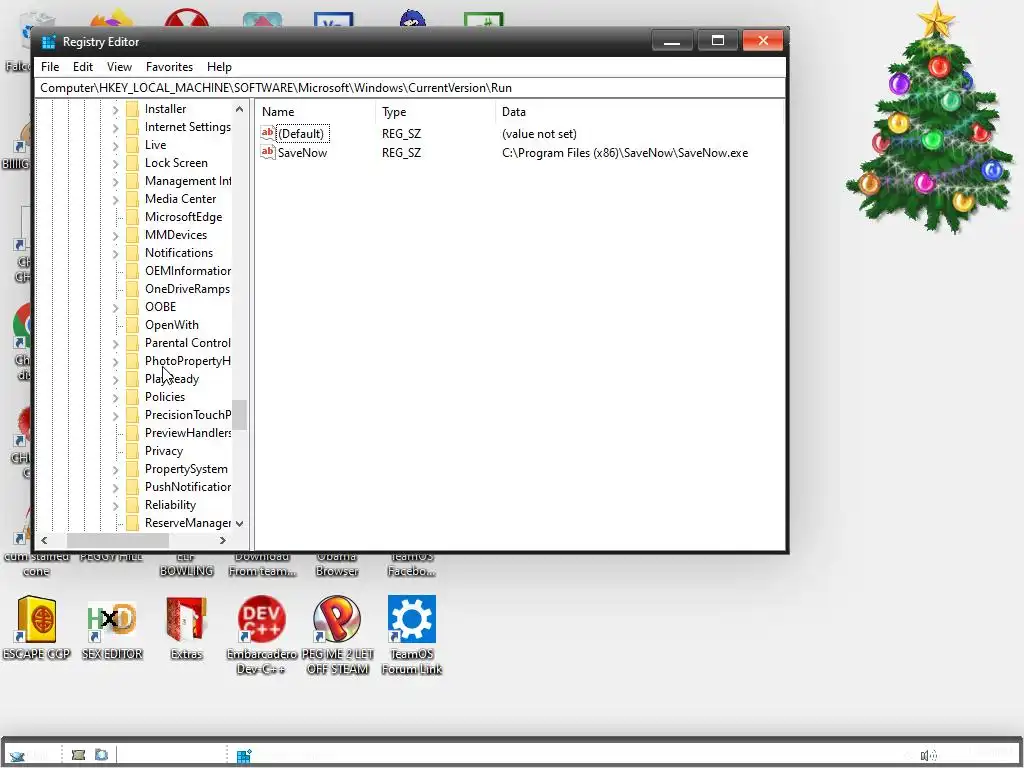This screenshot has height=768, width=1024.
Task: Expand the Notifications key
Action: (116, 253)
